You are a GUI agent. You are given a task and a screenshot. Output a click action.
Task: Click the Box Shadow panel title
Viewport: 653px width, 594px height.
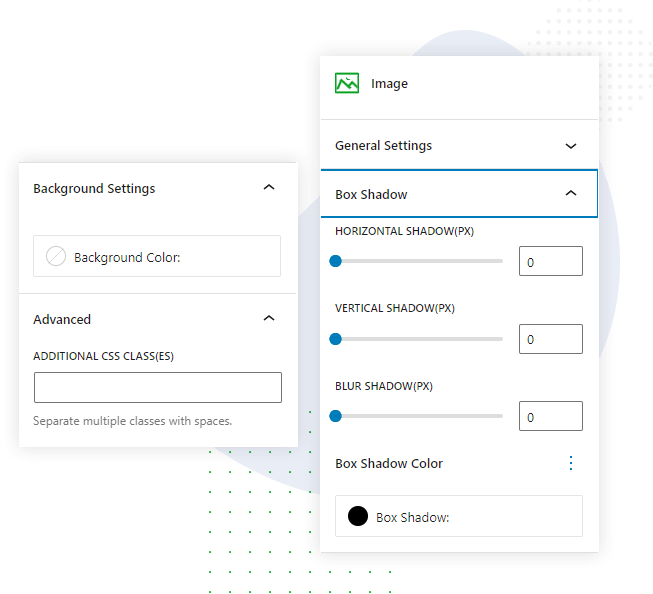[371, 195]
